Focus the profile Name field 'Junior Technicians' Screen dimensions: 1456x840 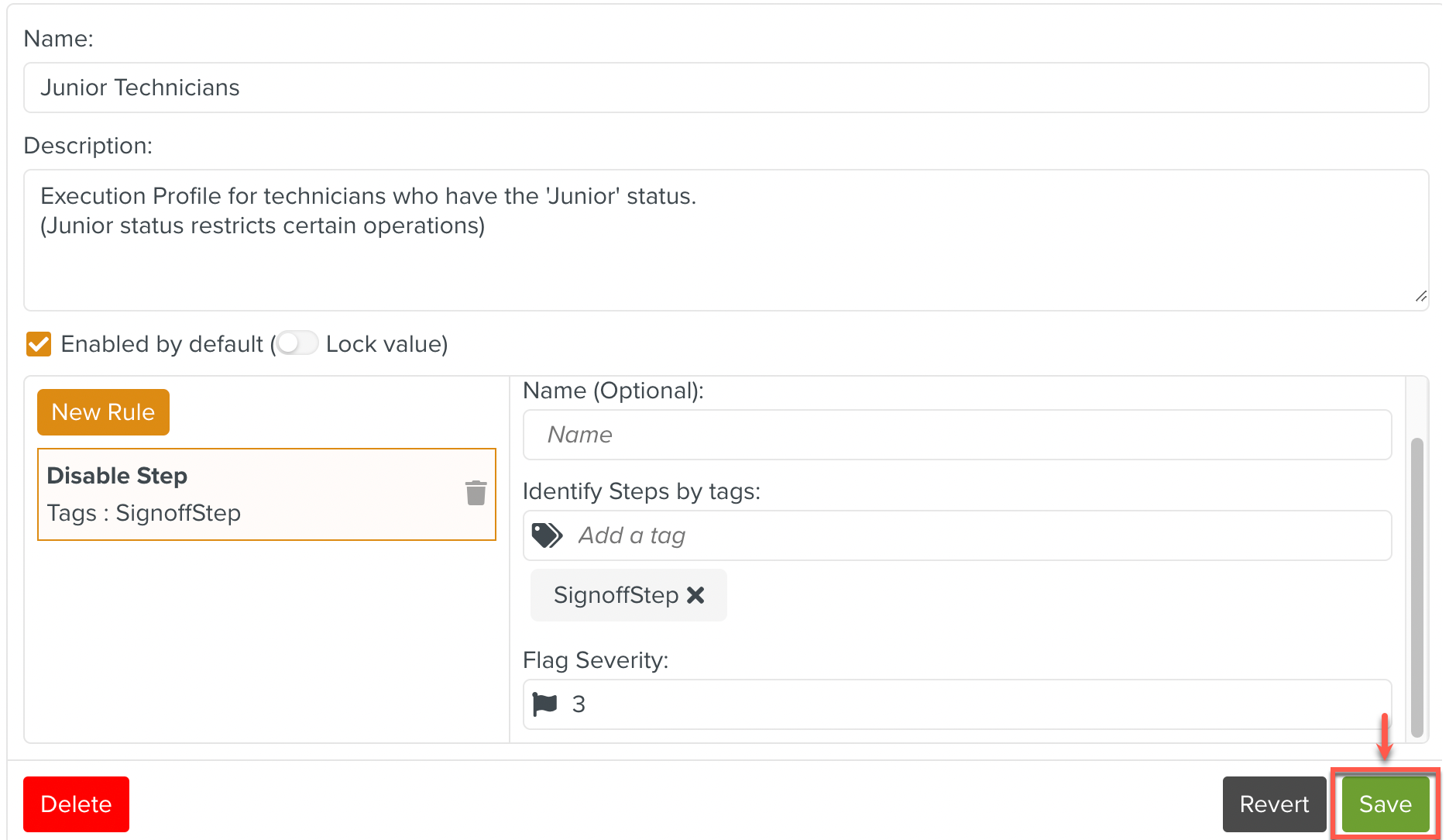tap(726, 88)
